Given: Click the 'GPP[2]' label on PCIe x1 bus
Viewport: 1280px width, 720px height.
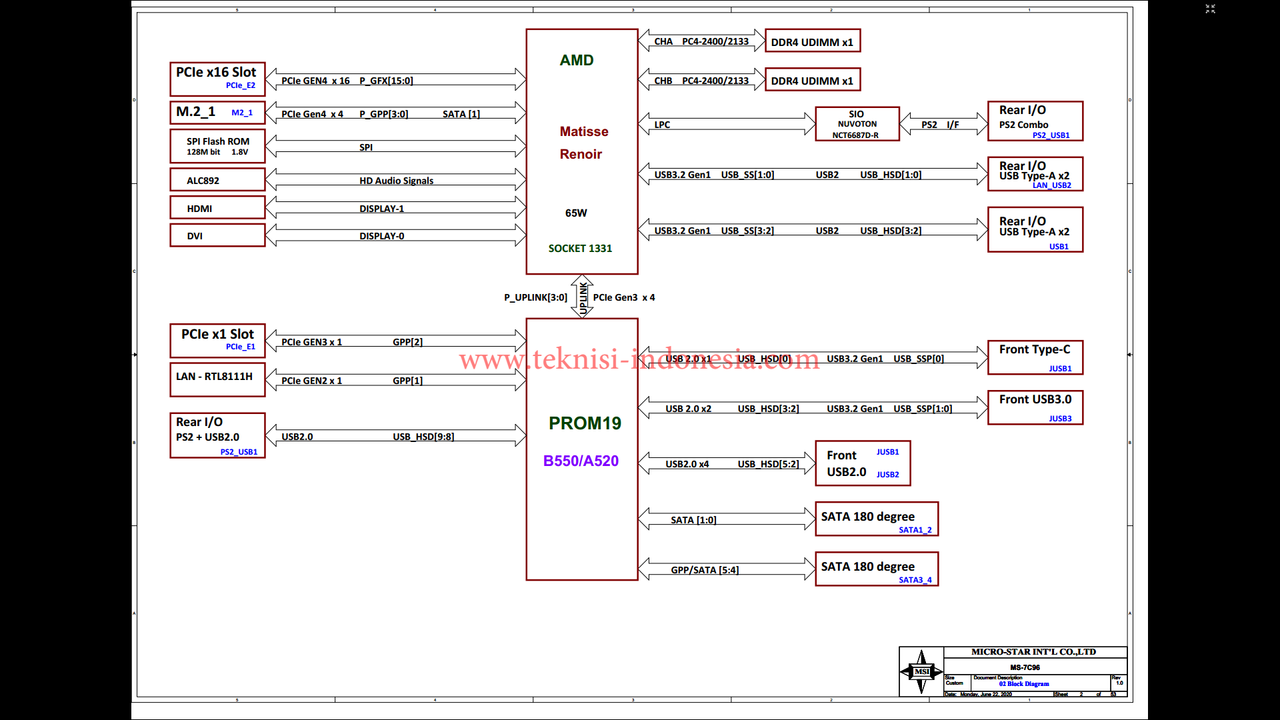Looking at the screenshot, I should (x=407, y=342).
